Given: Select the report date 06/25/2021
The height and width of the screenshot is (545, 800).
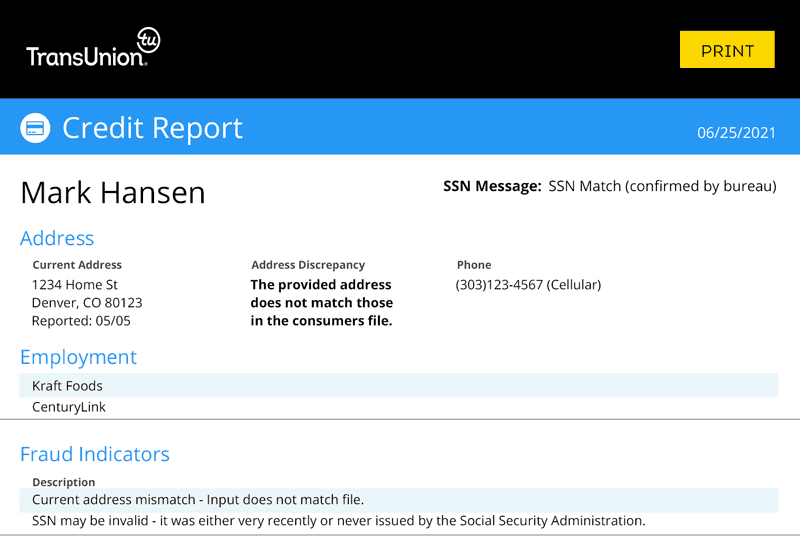Looking at the screenshot, I should tap(736, 132).
